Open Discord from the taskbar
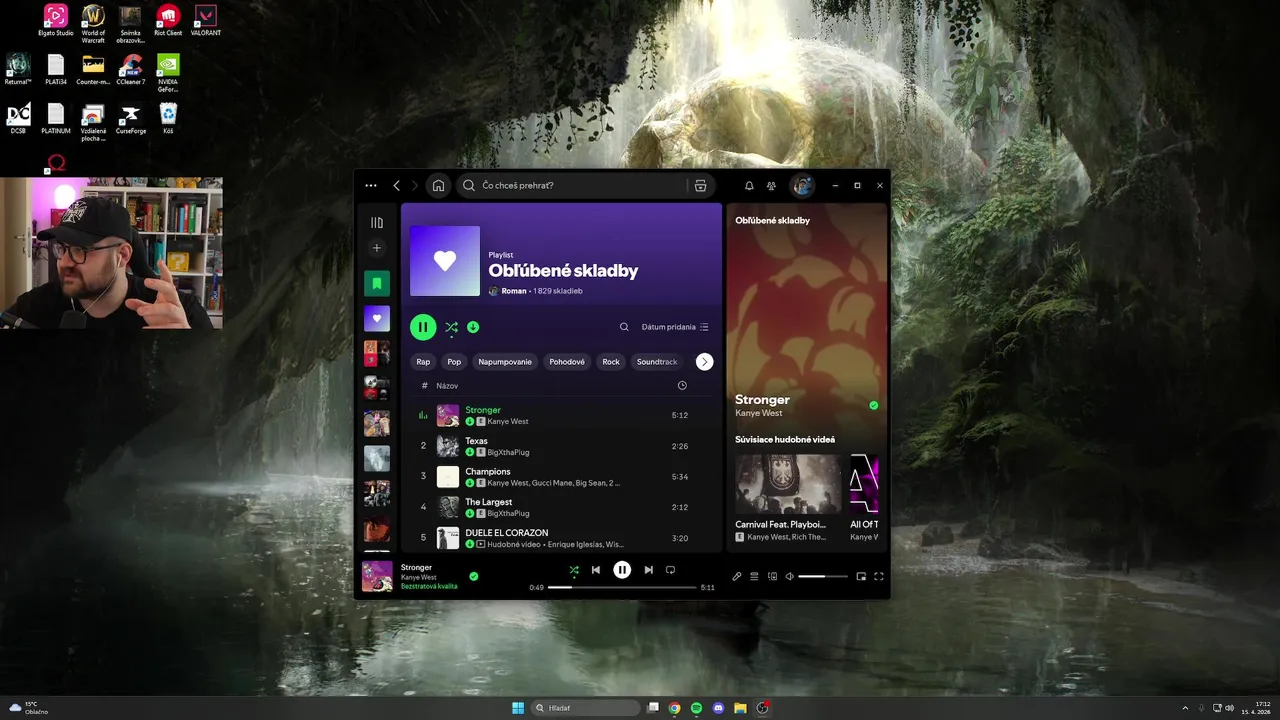 pos(718,708)
